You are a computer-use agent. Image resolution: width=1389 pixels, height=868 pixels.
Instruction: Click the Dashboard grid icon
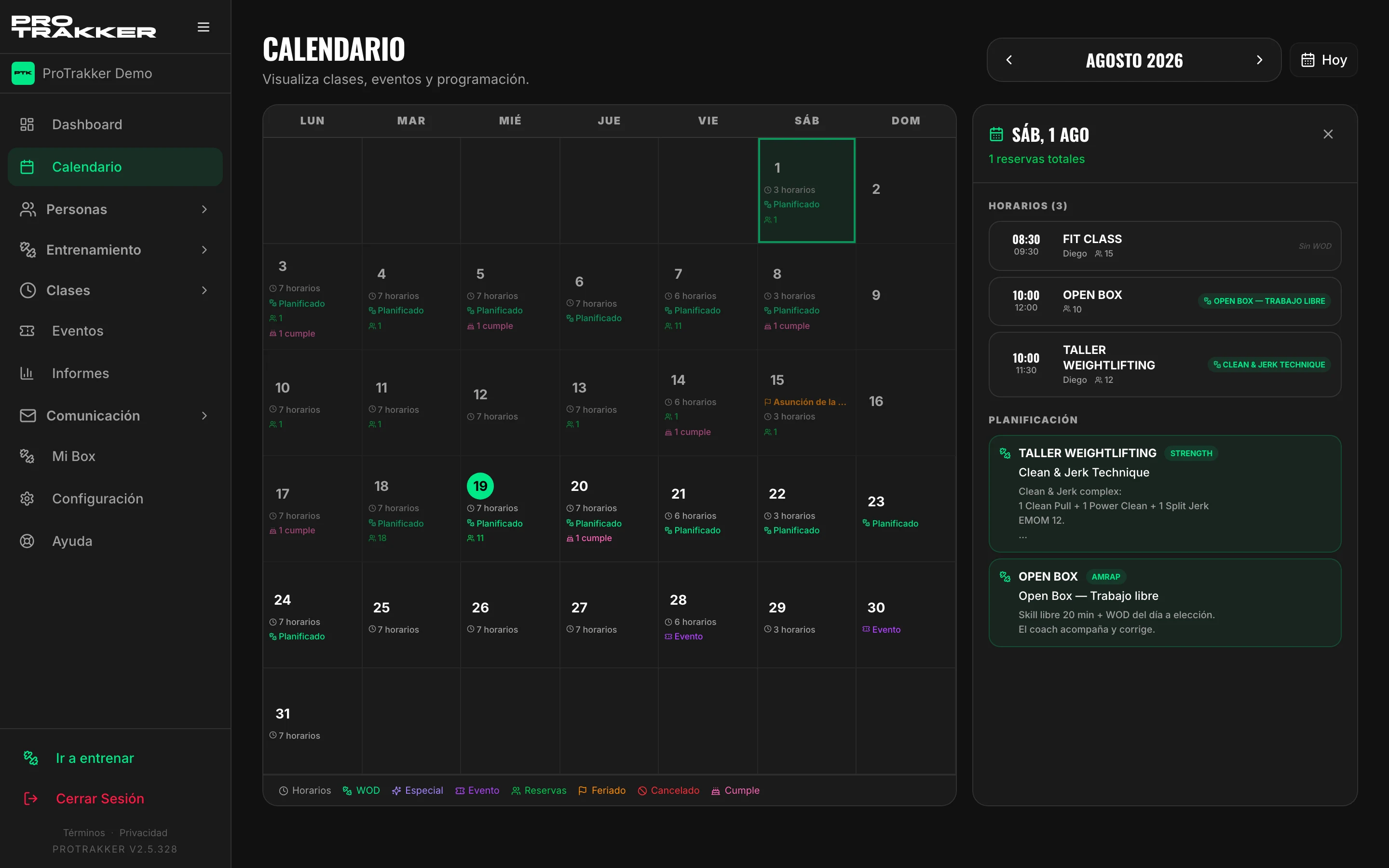point(27,124)
